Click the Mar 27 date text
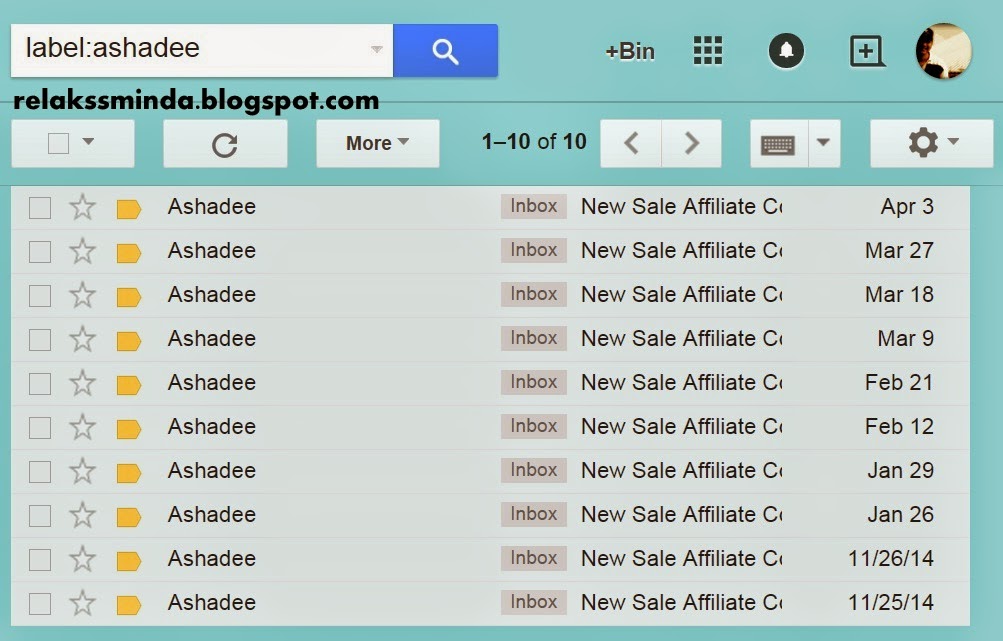Image resolution: width=1003 pixels, height=641 pixels. [899, 250]
